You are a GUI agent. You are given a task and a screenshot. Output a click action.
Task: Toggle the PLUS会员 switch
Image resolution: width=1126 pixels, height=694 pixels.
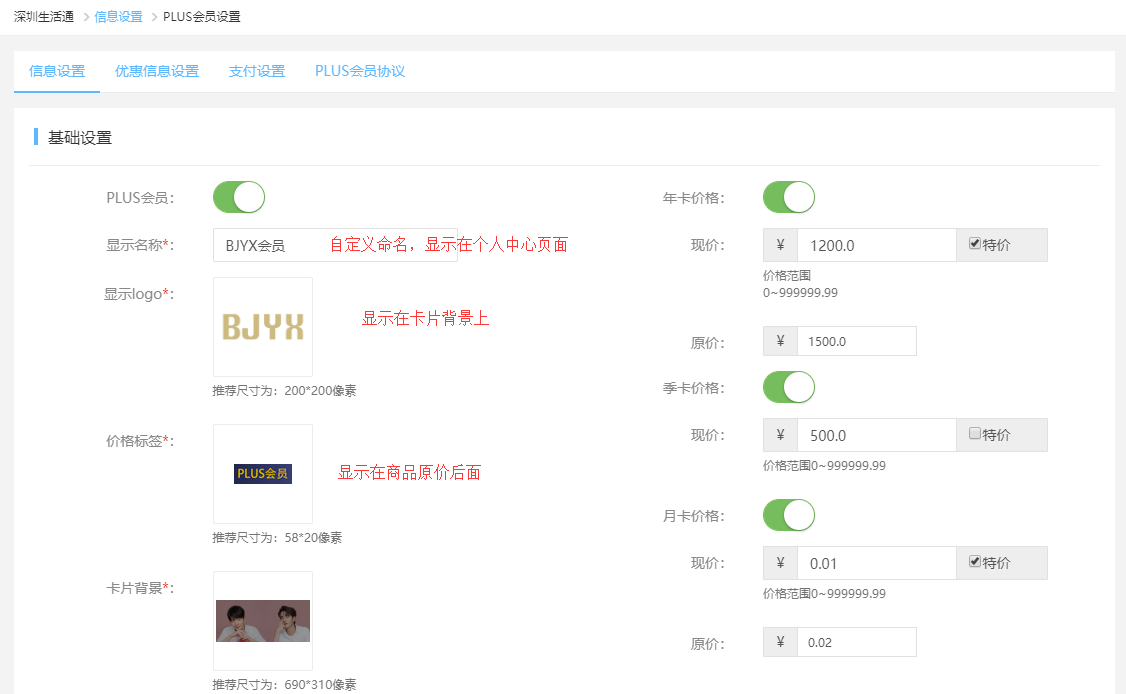click(239, 197)
